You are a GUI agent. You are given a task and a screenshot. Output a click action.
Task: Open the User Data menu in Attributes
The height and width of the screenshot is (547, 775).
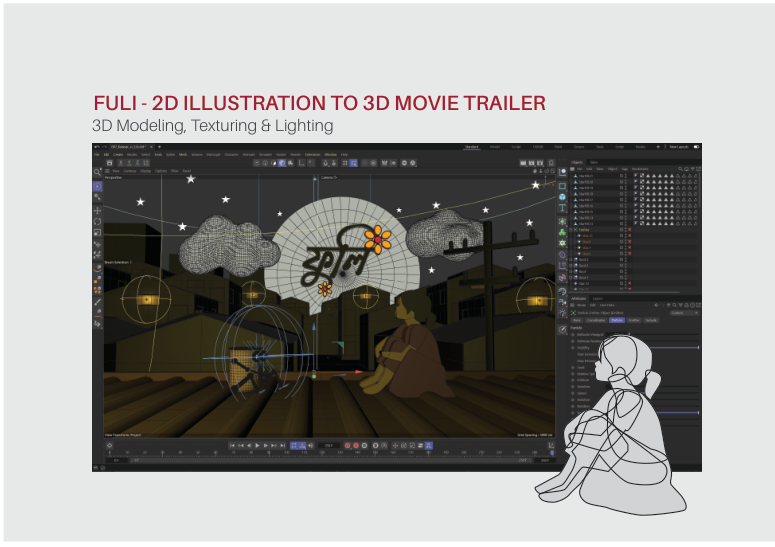[607, 305]
